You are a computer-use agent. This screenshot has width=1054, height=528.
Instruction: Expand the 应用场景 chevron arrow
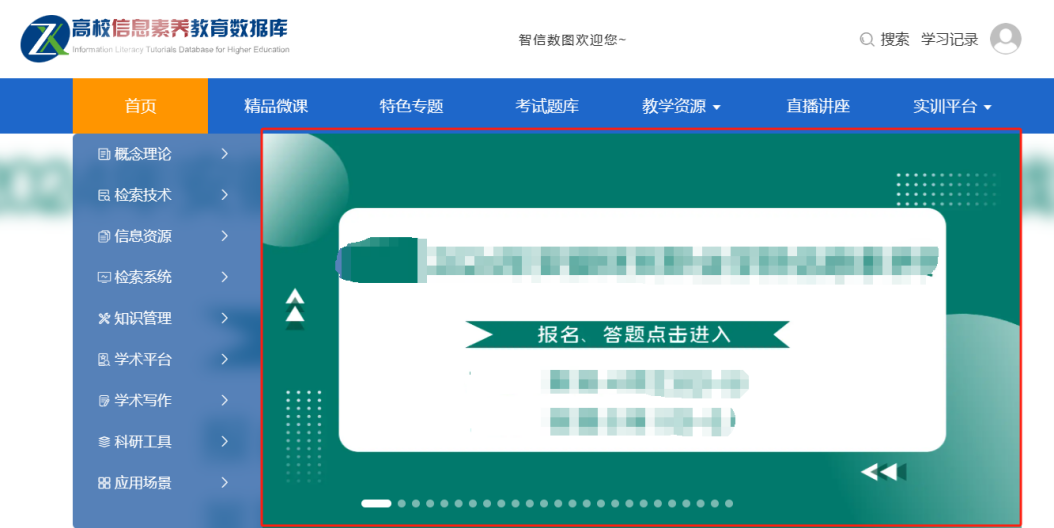(x=225, y=482)
